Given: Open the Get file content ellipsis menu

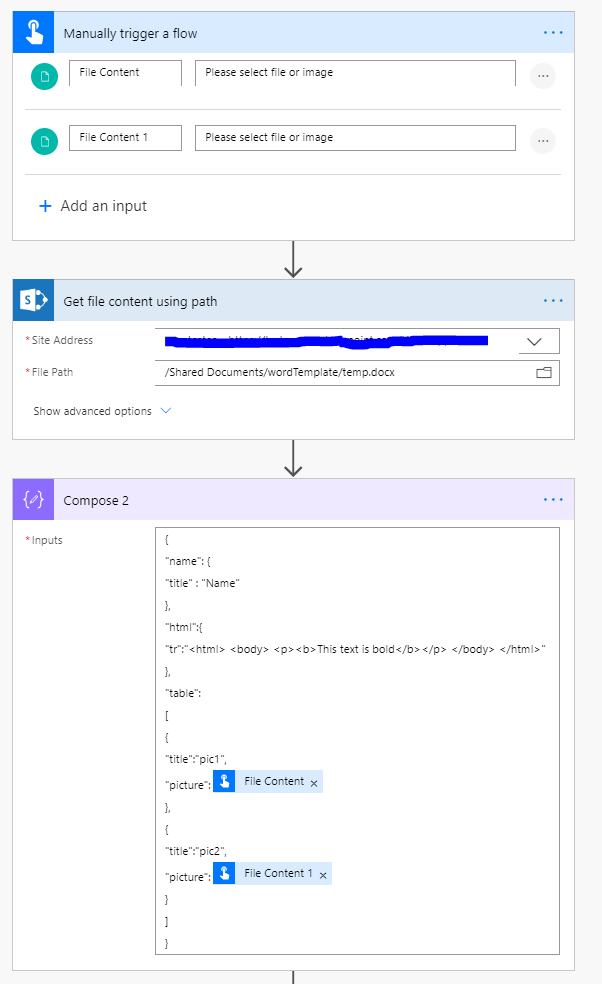Looking at the screenshot, I should click(553, 300).
